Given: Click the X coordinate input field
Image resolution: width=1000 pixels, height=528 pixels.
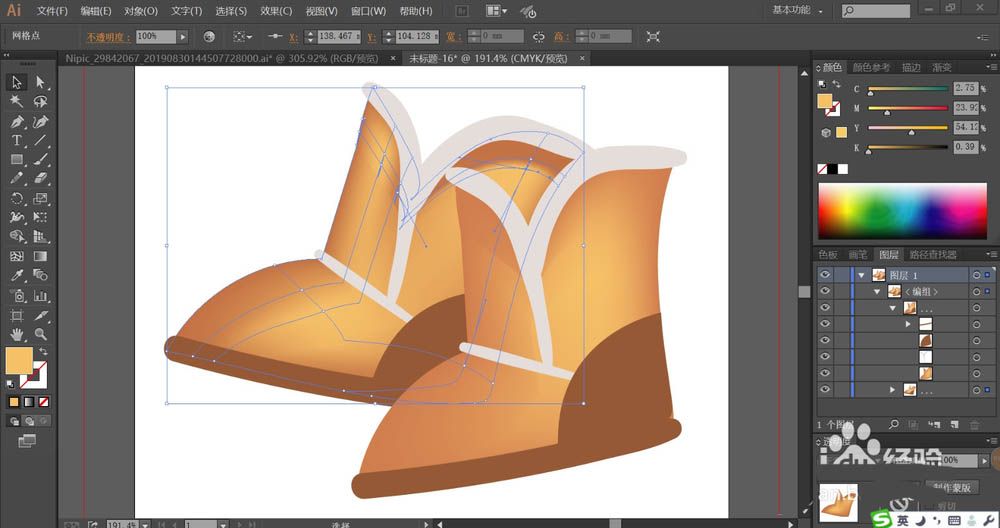Looking at the screenshot, I should (x=337, y=36).
